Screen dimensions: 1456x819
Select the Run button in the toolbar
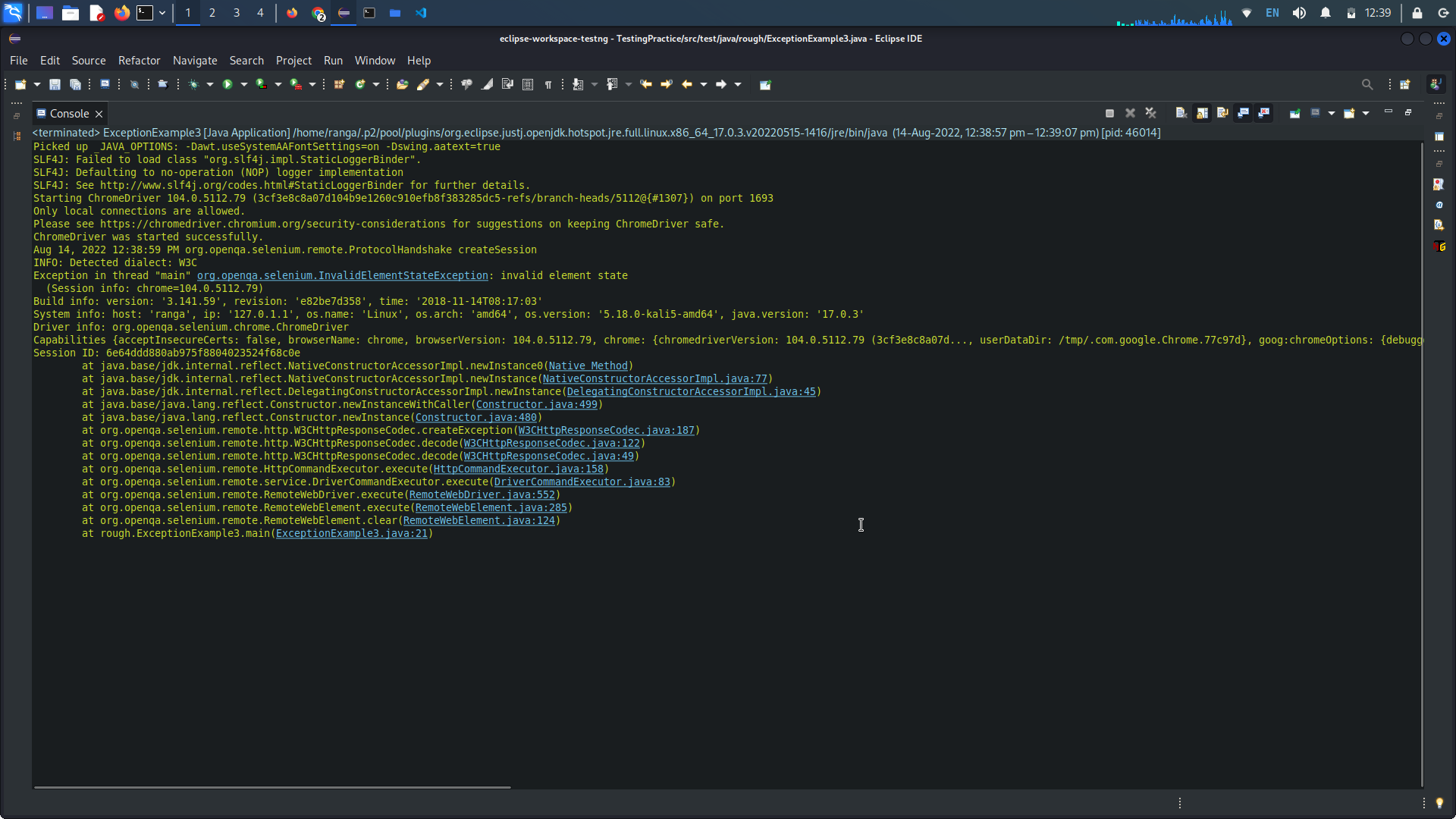(227, 84)
